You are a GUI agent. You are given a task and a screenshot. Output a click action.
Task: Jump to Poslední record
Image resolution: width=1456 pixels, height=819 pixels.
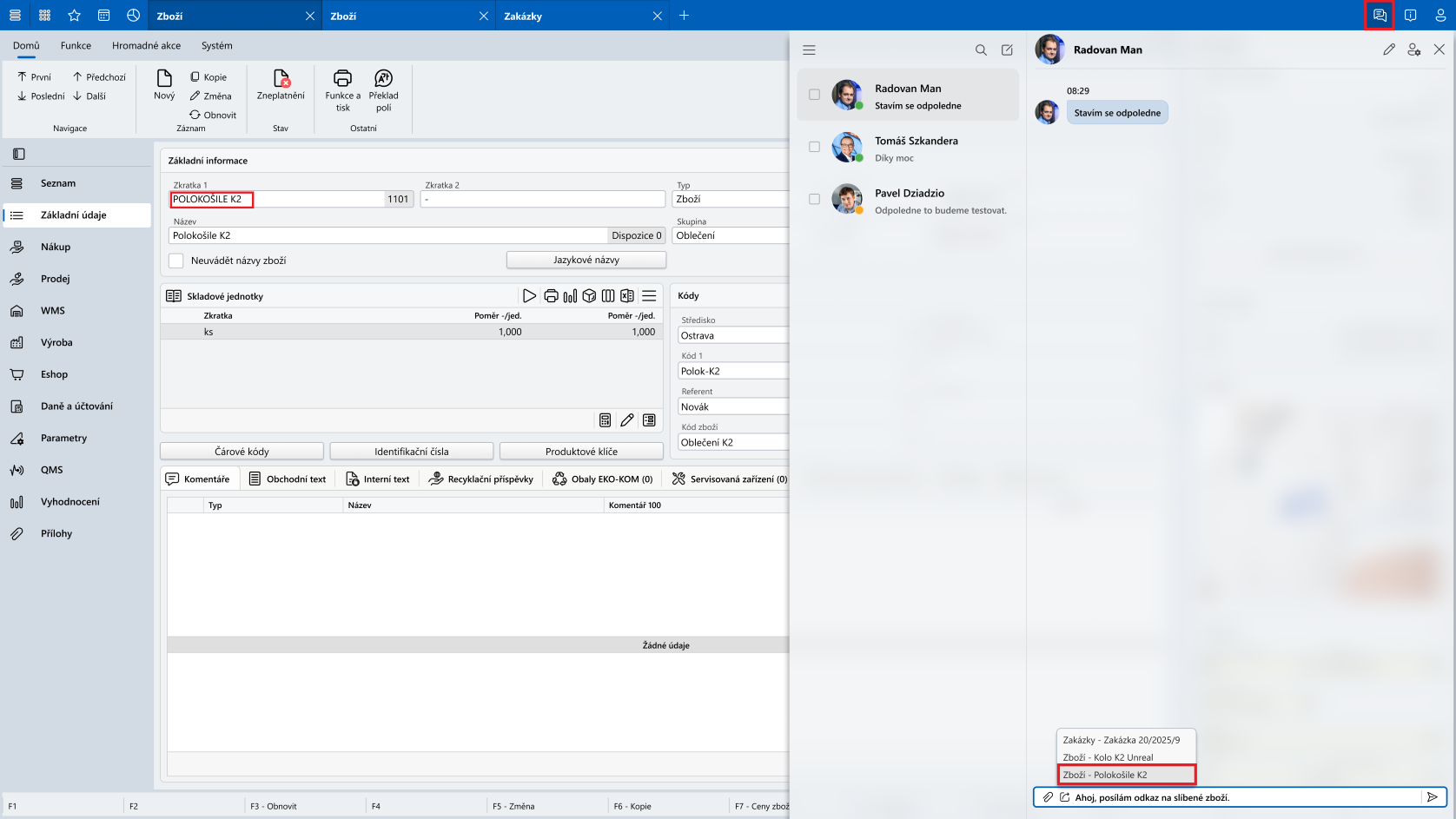pos(41,96)
